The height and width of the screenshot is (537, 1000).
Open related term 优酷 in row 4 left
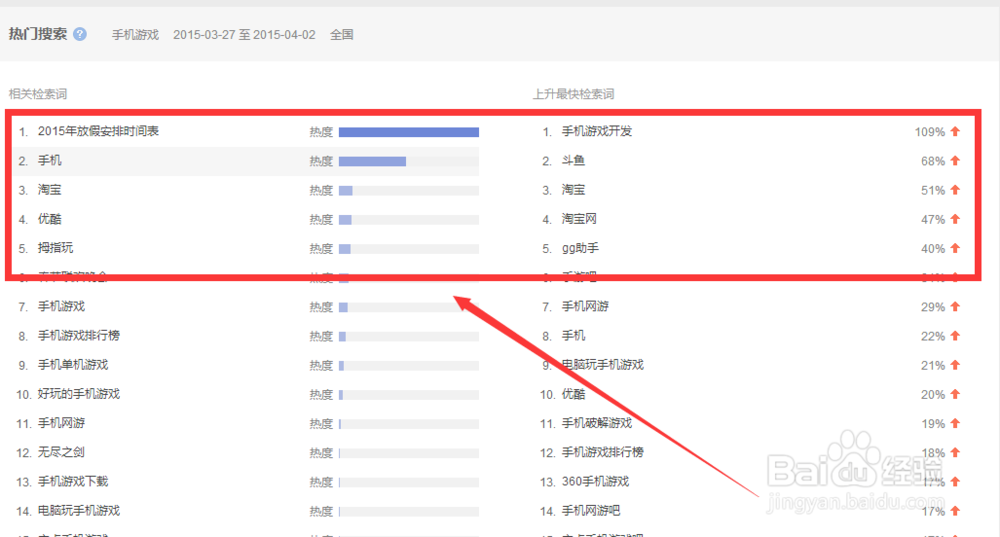[50, 219]
